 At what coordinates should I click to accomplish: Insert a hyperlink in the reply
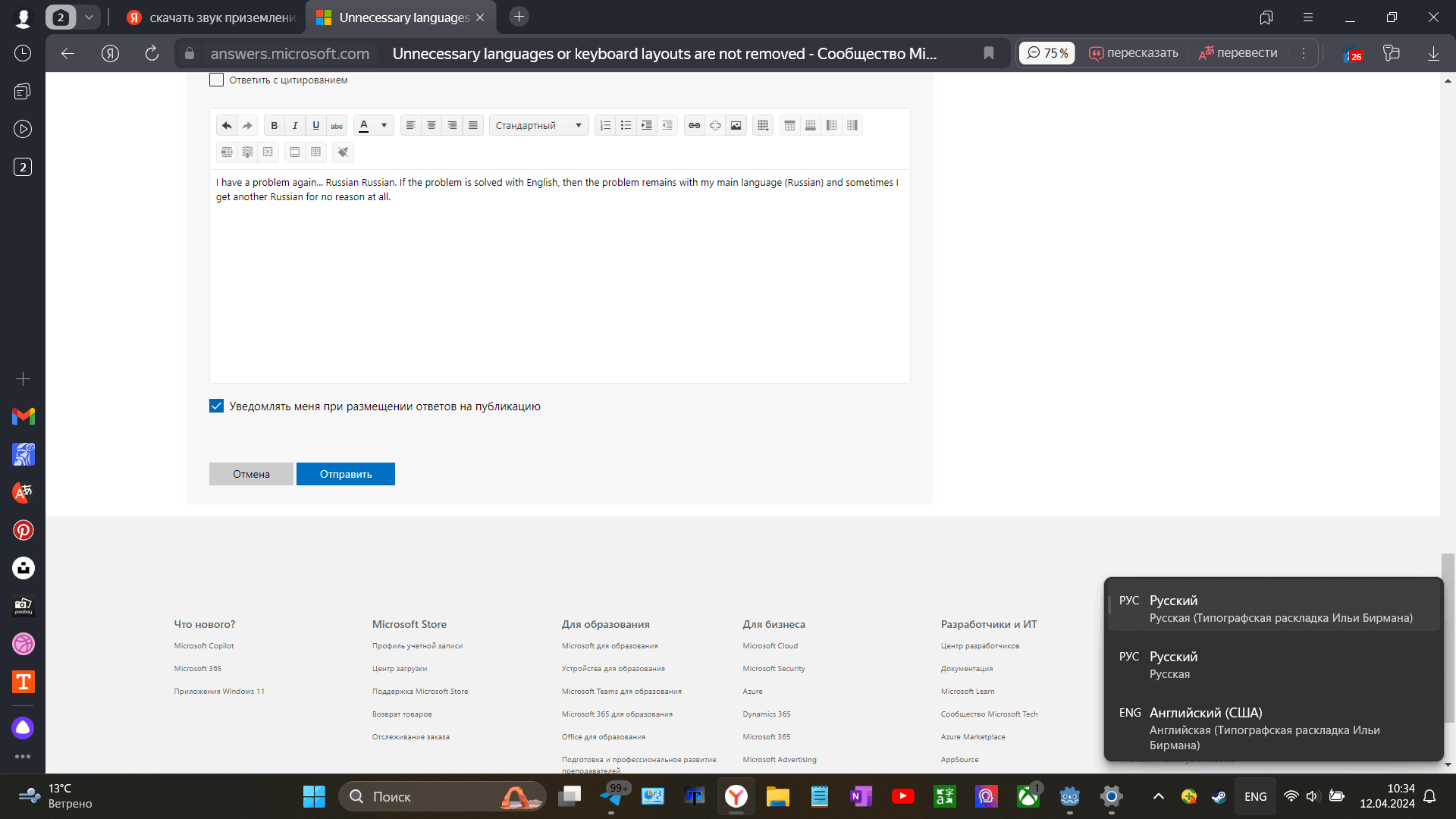click(695, 126)
